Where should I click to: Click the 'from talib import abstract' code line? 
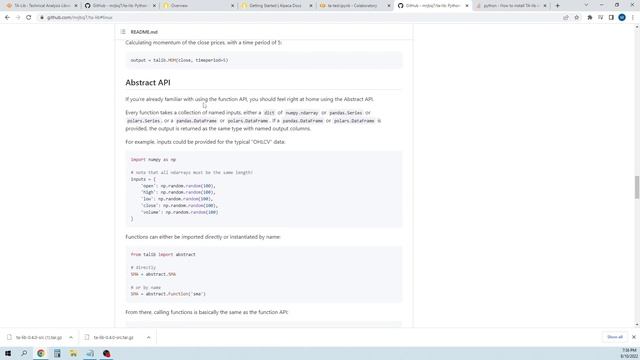pos(163,254)
